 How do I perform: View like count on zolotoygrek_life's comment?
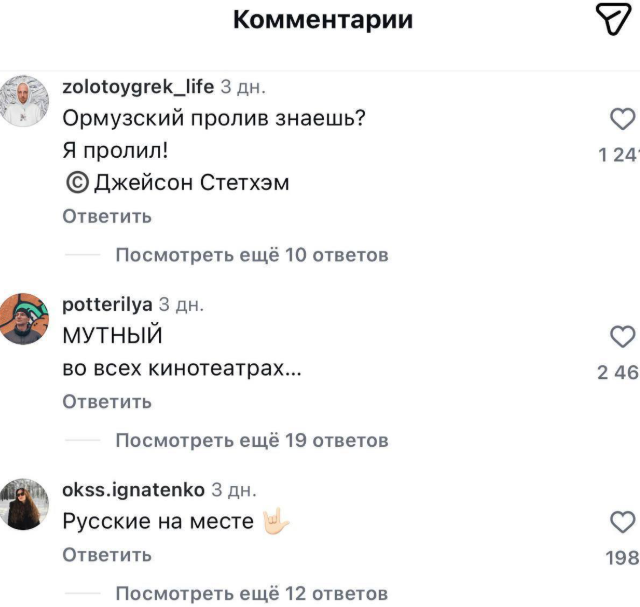(x=617, y=155)
